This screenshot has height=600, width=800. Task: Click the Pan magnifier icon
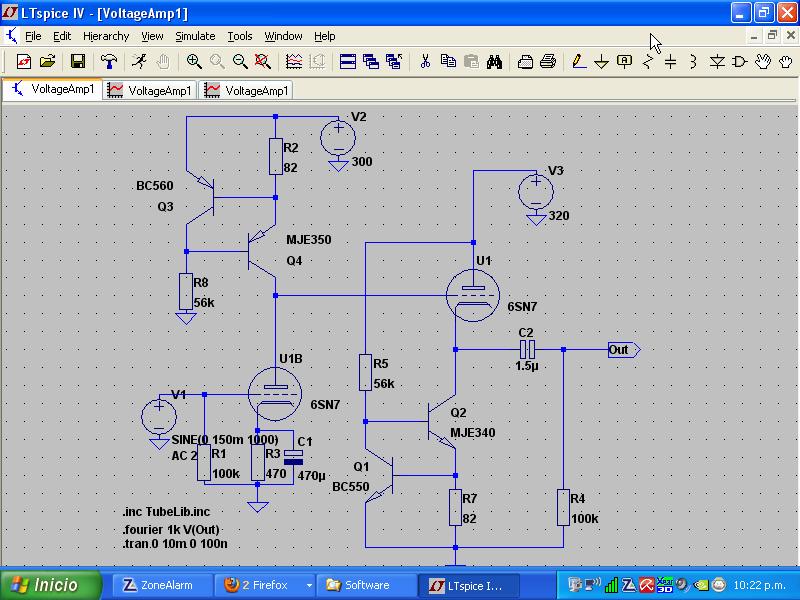point(217,62)
